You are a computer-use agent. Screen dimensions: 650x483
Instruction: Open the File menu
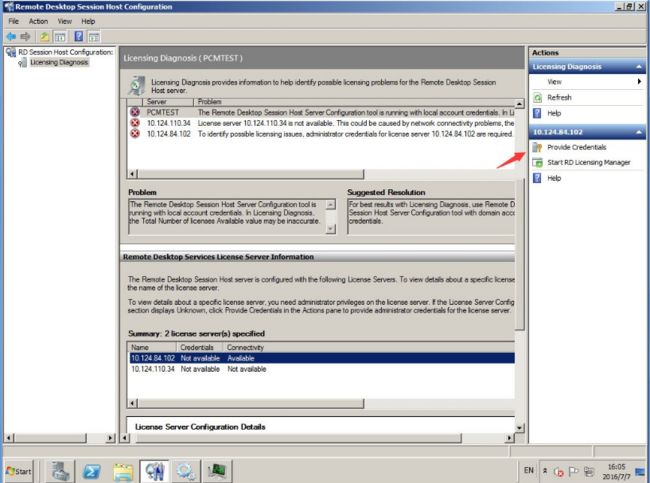pyautogui.click(x=14, y=21)
